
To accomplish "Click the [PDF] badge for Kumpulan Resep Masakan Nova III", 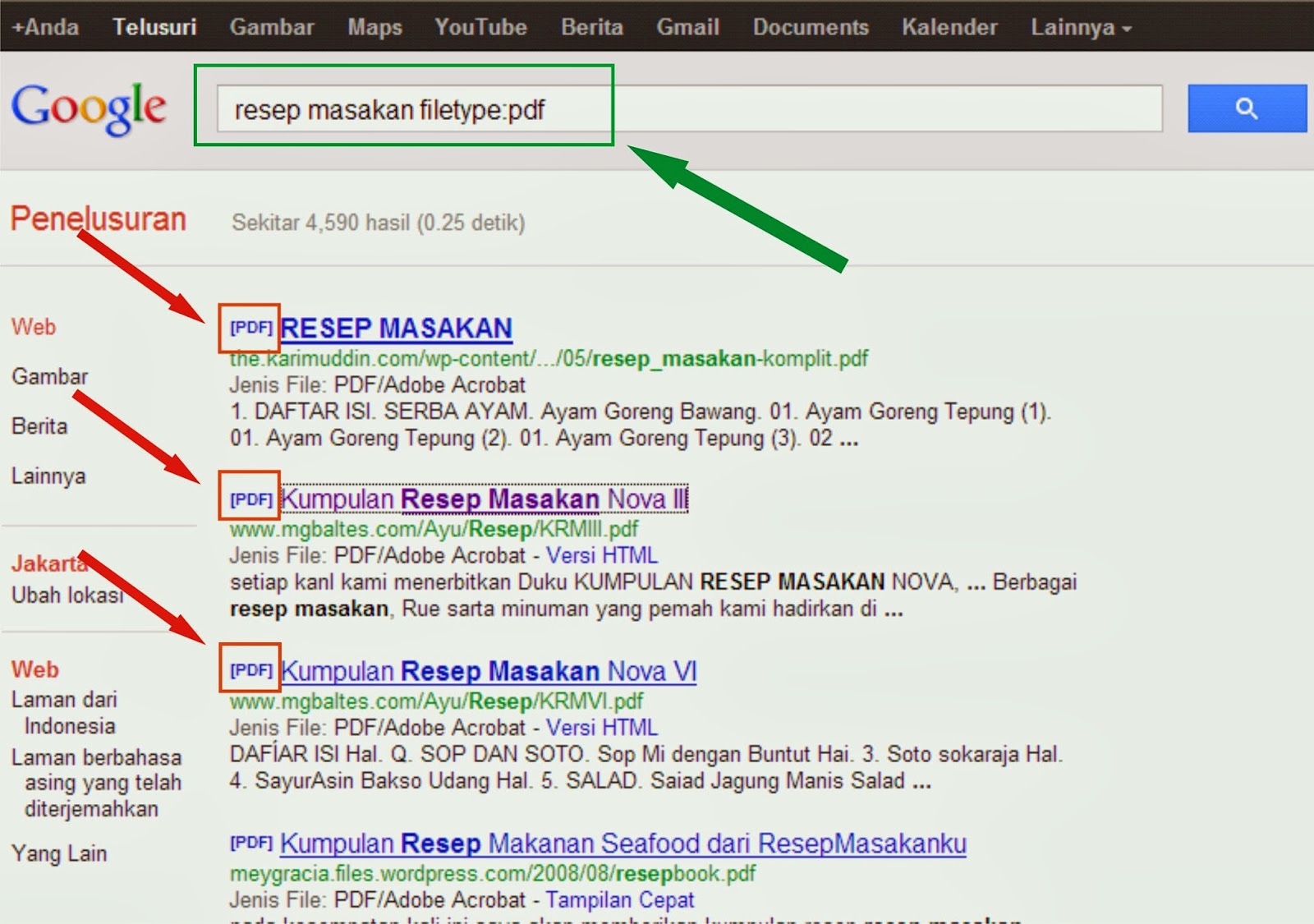I will [250, 497].
